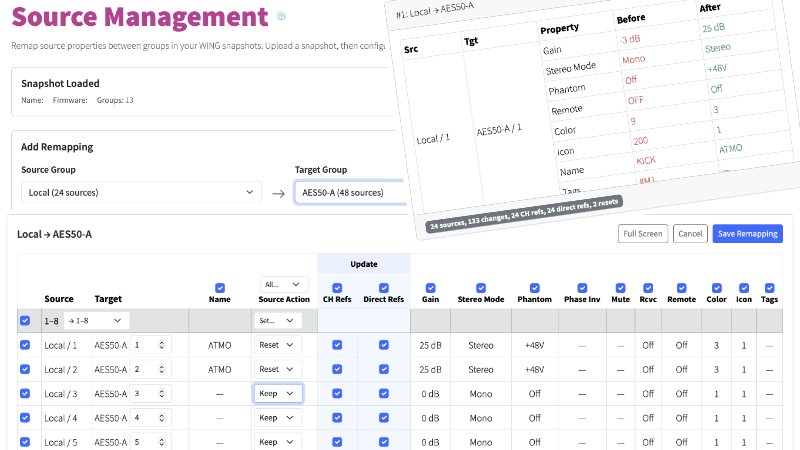Click the help icon beside Source Management title
This screenshot has height=450, width=800.
(281, 17)
